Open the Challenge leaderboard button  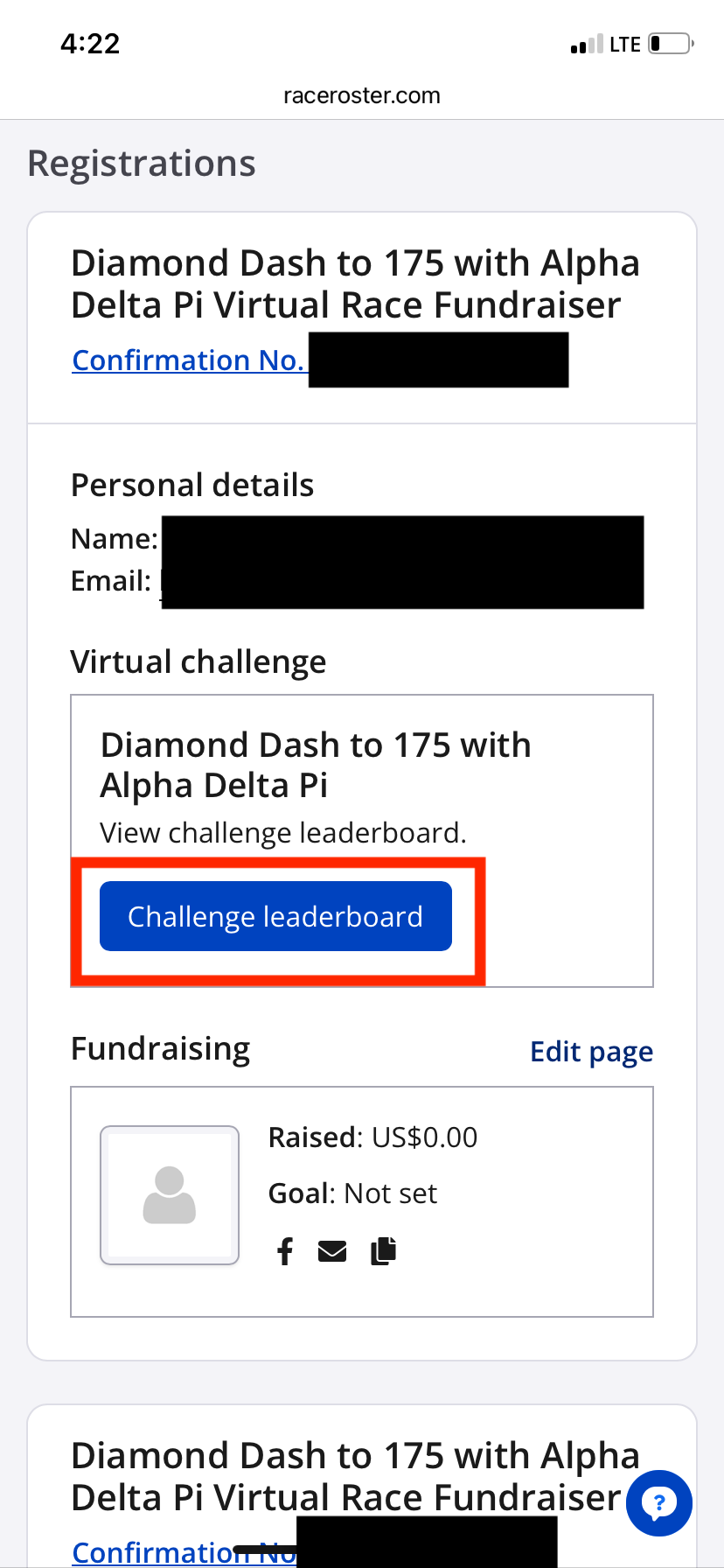275,916
